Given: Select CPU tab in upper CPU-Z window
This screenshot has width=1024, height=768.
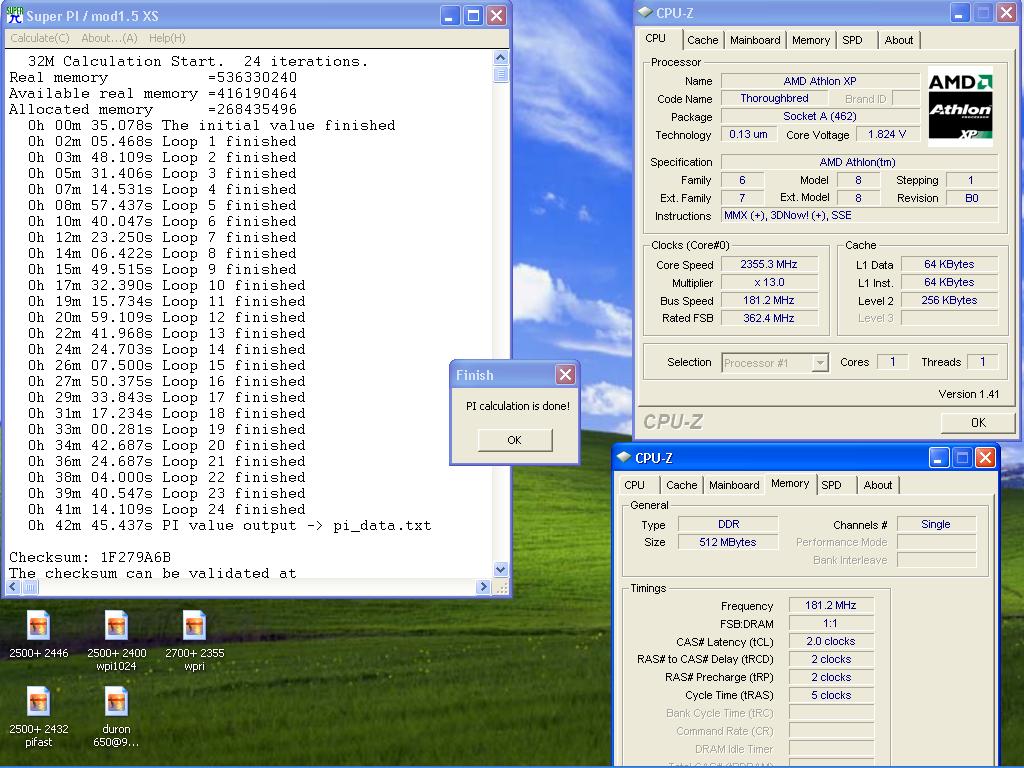Looking at the screenshot, I should coord(656,39).
